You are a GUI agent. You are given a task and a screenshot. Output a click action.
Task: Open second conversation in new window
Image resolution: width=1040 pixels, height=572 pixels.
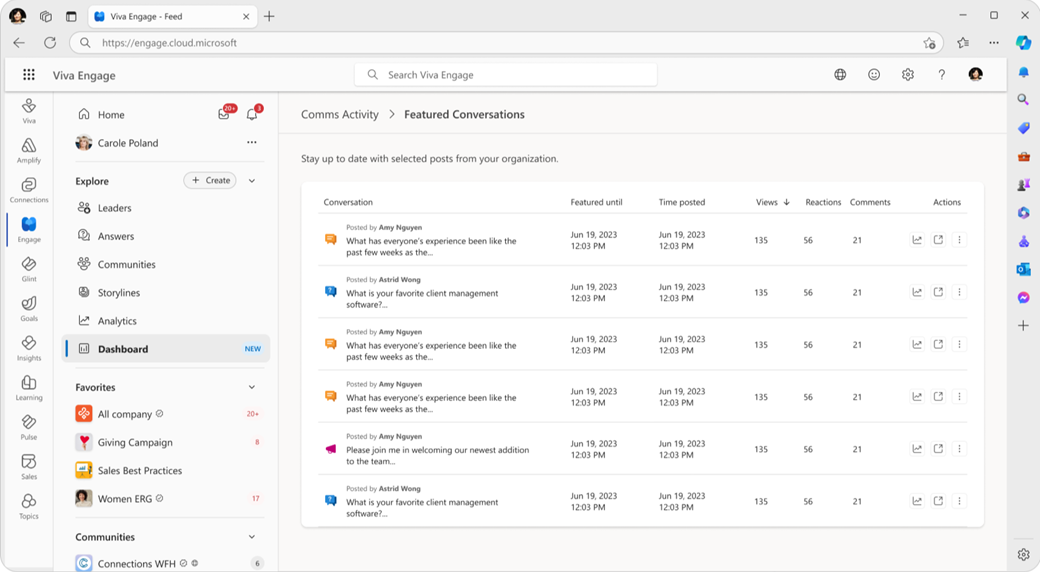click(x=938, y=292)
